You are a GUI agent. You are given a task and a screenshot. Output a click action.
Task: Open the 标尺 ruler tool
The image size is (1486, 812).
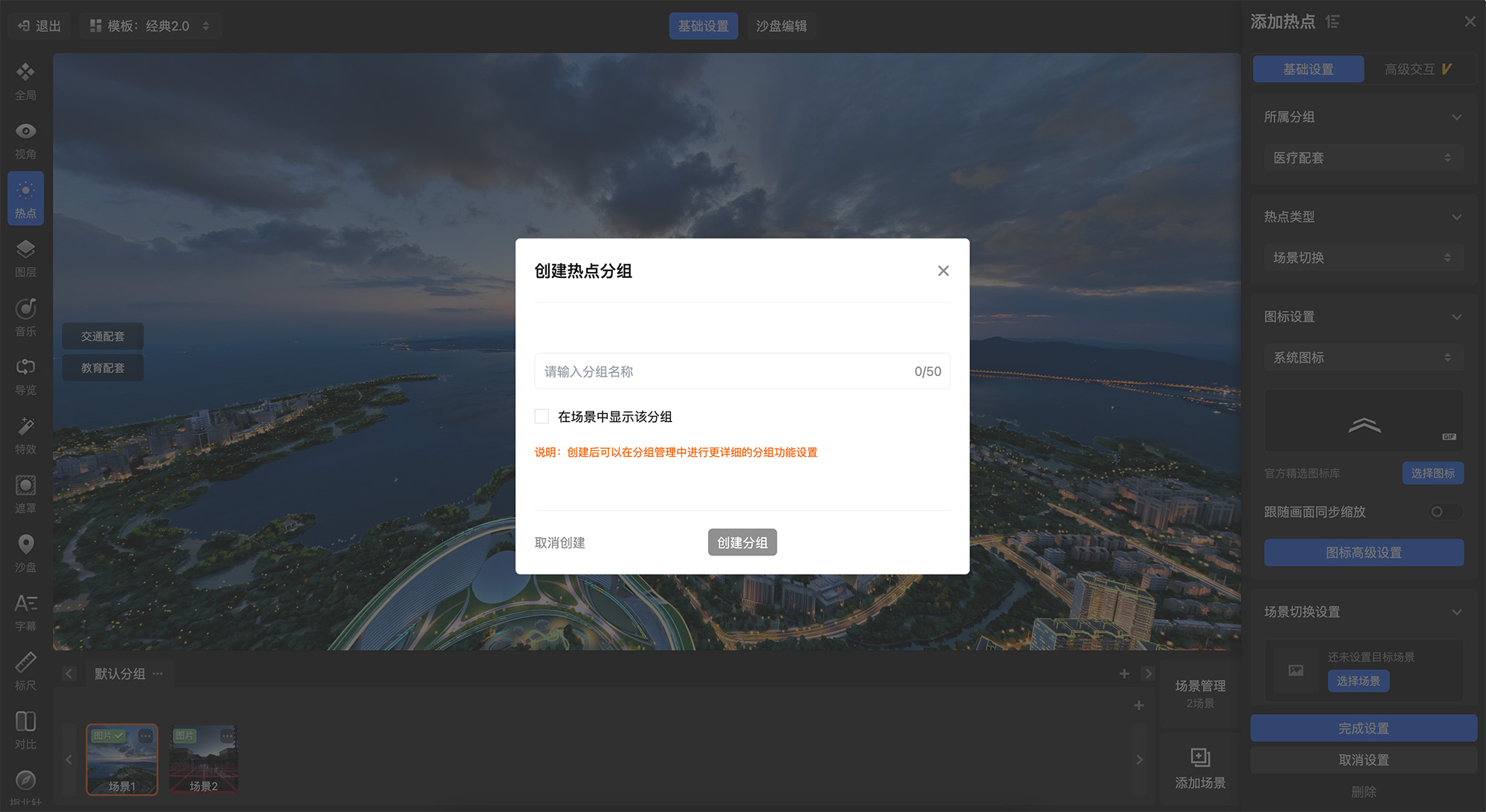point(25,663)
